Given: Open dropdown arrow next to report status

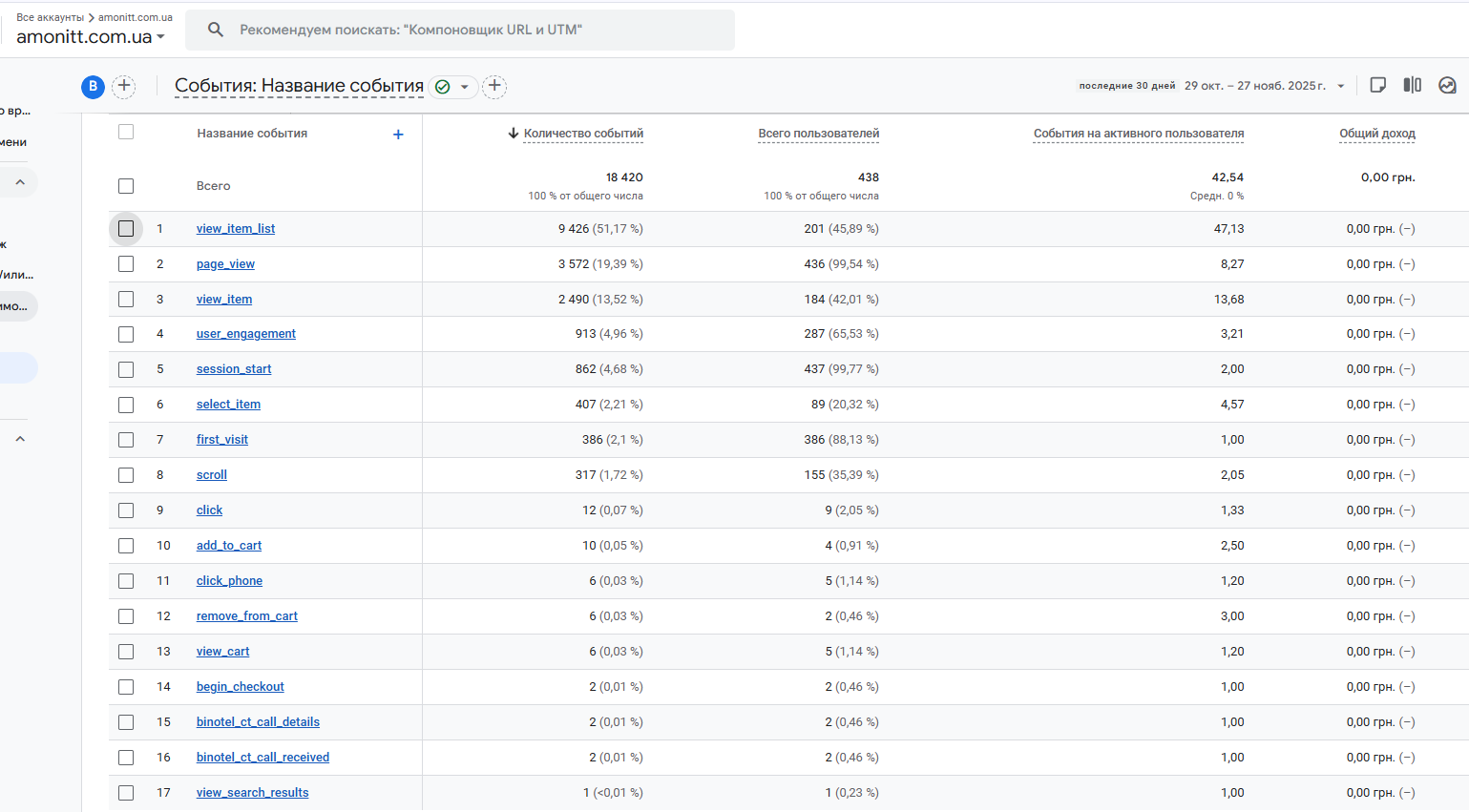Looking at the screenshot, I should 465,87.
